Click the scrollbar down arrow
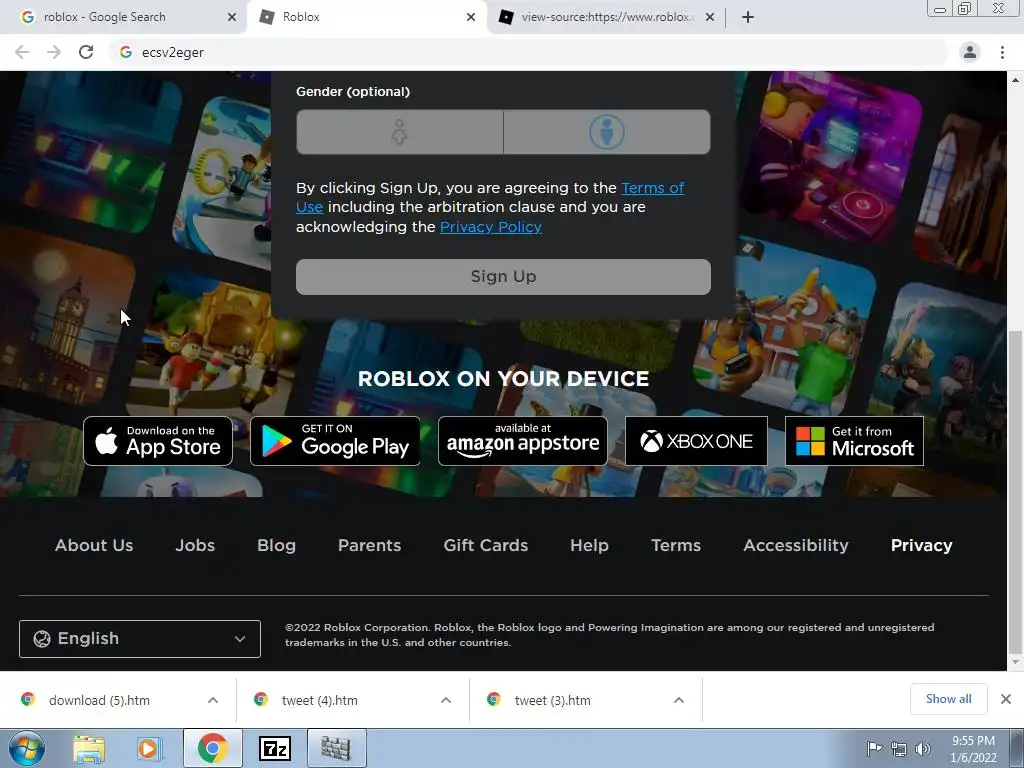Screen dimensions: 1024x768 (1015, 663)
